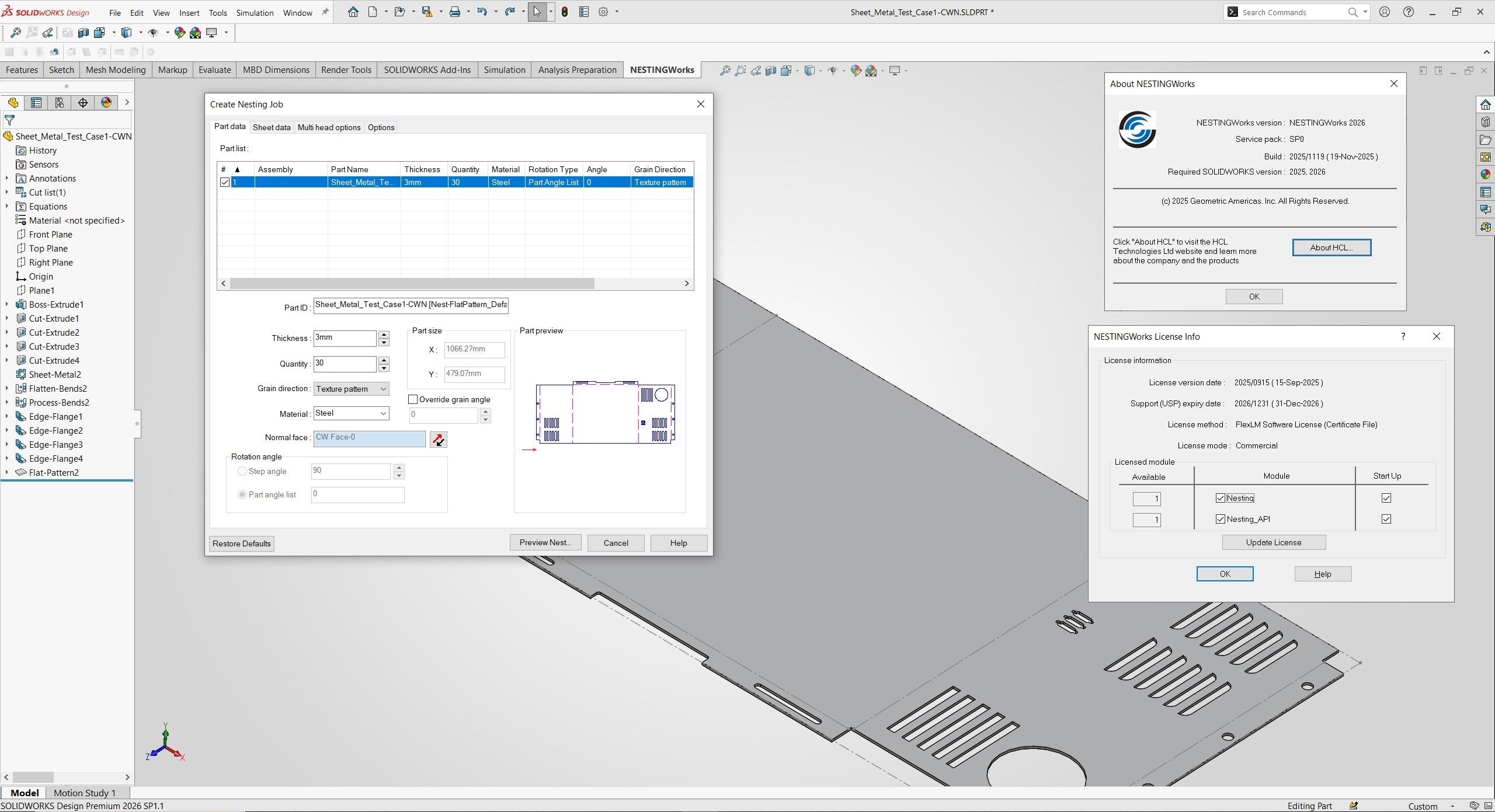Screen dimensions: 1495x812
Task: Expand the Flat-Pattern2 feature node
Action: pos(7,473)
